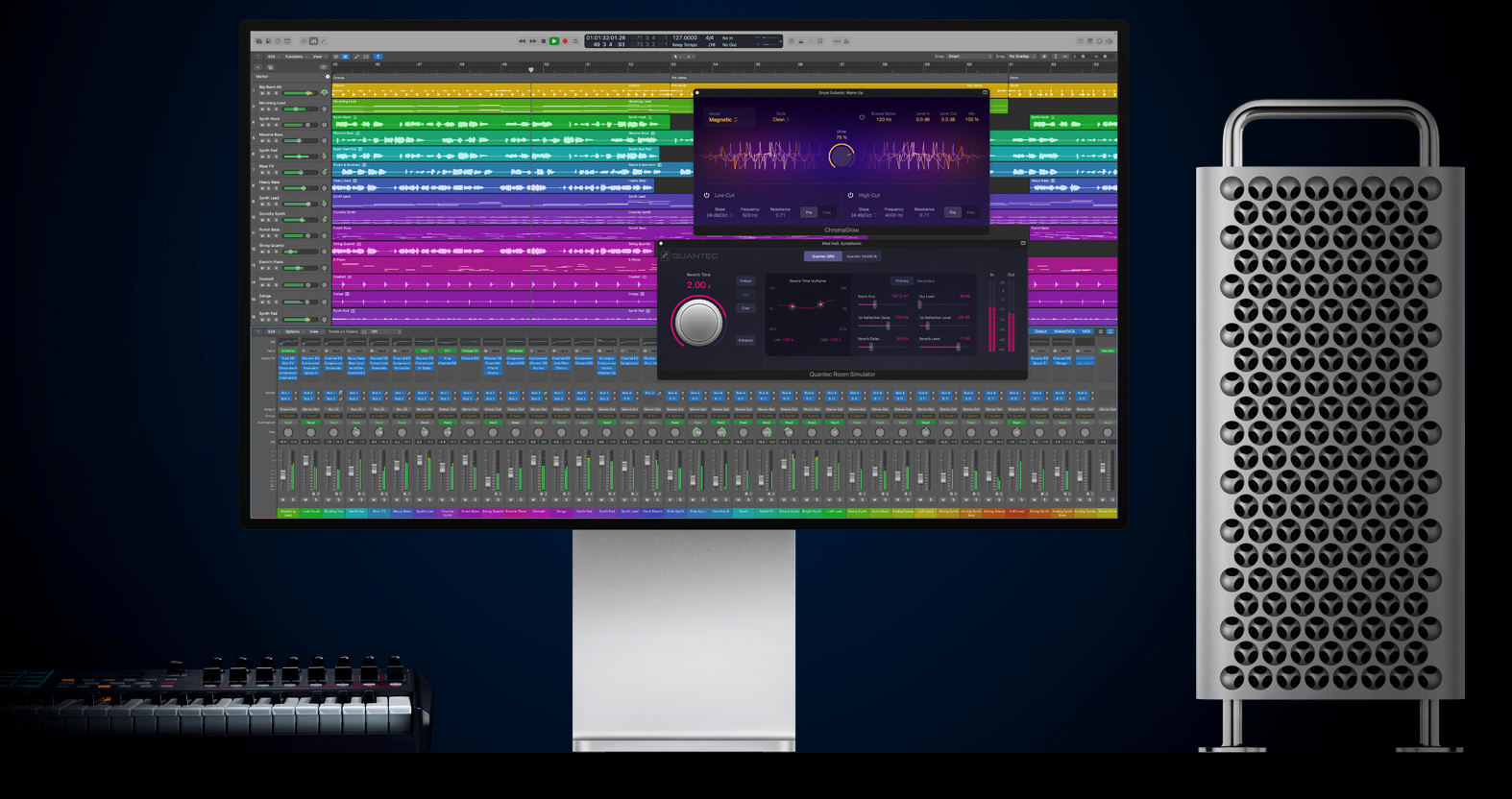Click the Morphing Lead pan knob in mixer

288,432
